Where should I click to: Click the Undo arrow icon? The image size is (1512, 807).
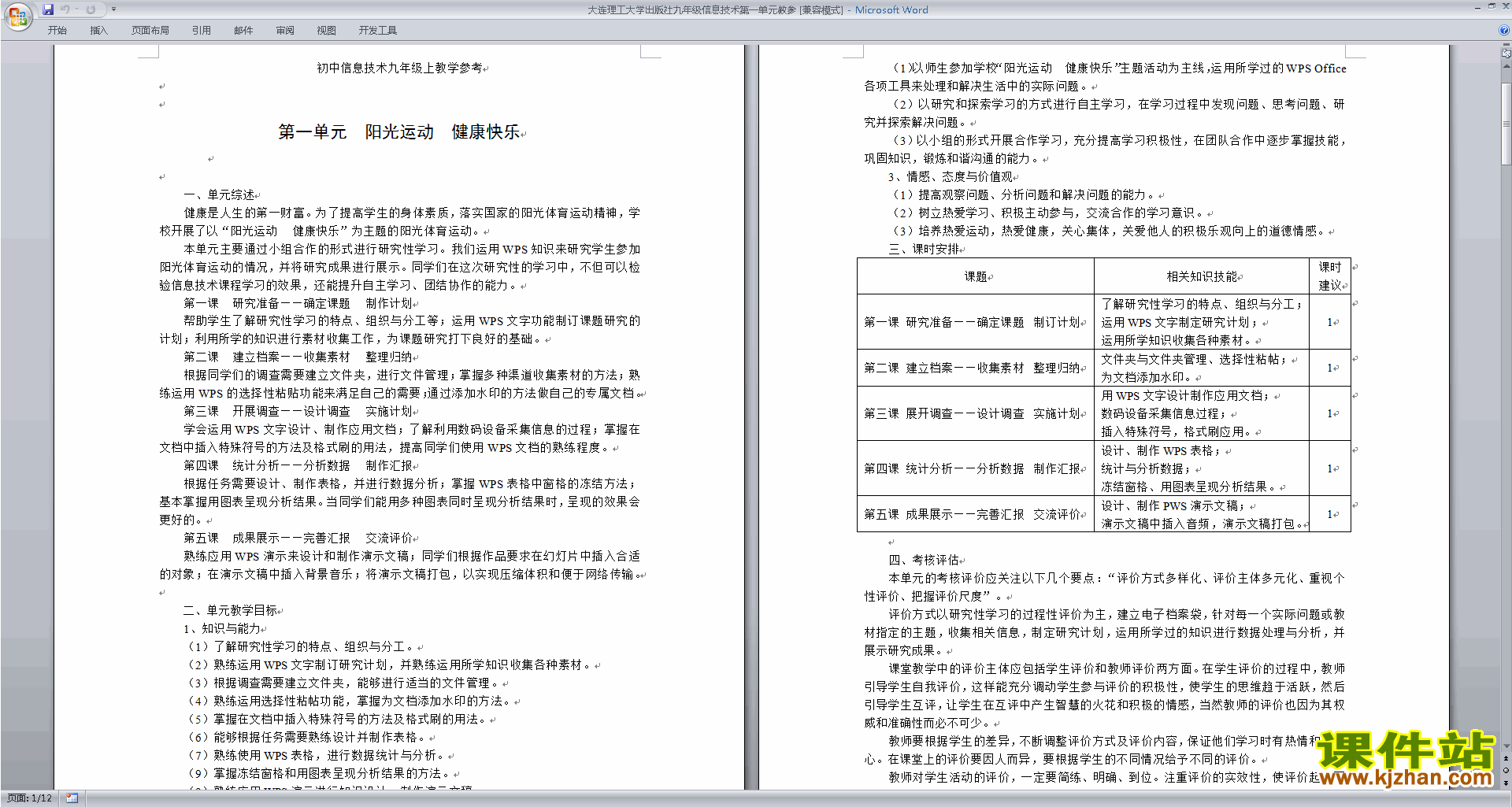pos(65,9)
